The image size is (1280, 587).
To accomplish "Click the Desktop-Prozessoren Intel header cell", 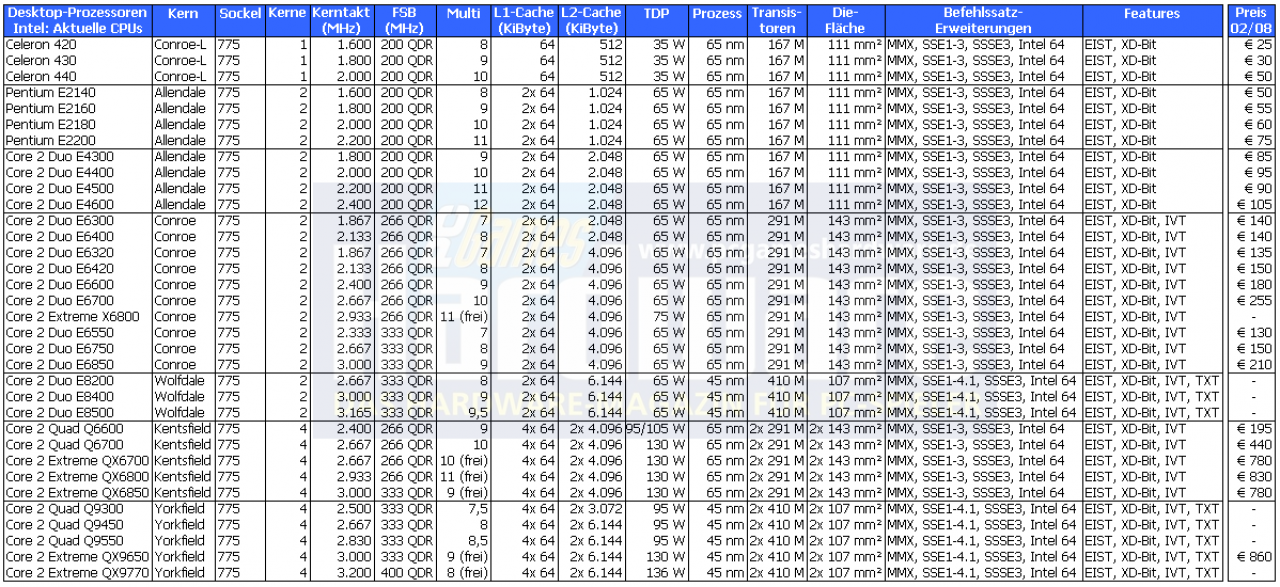I will tap(78, 21).
